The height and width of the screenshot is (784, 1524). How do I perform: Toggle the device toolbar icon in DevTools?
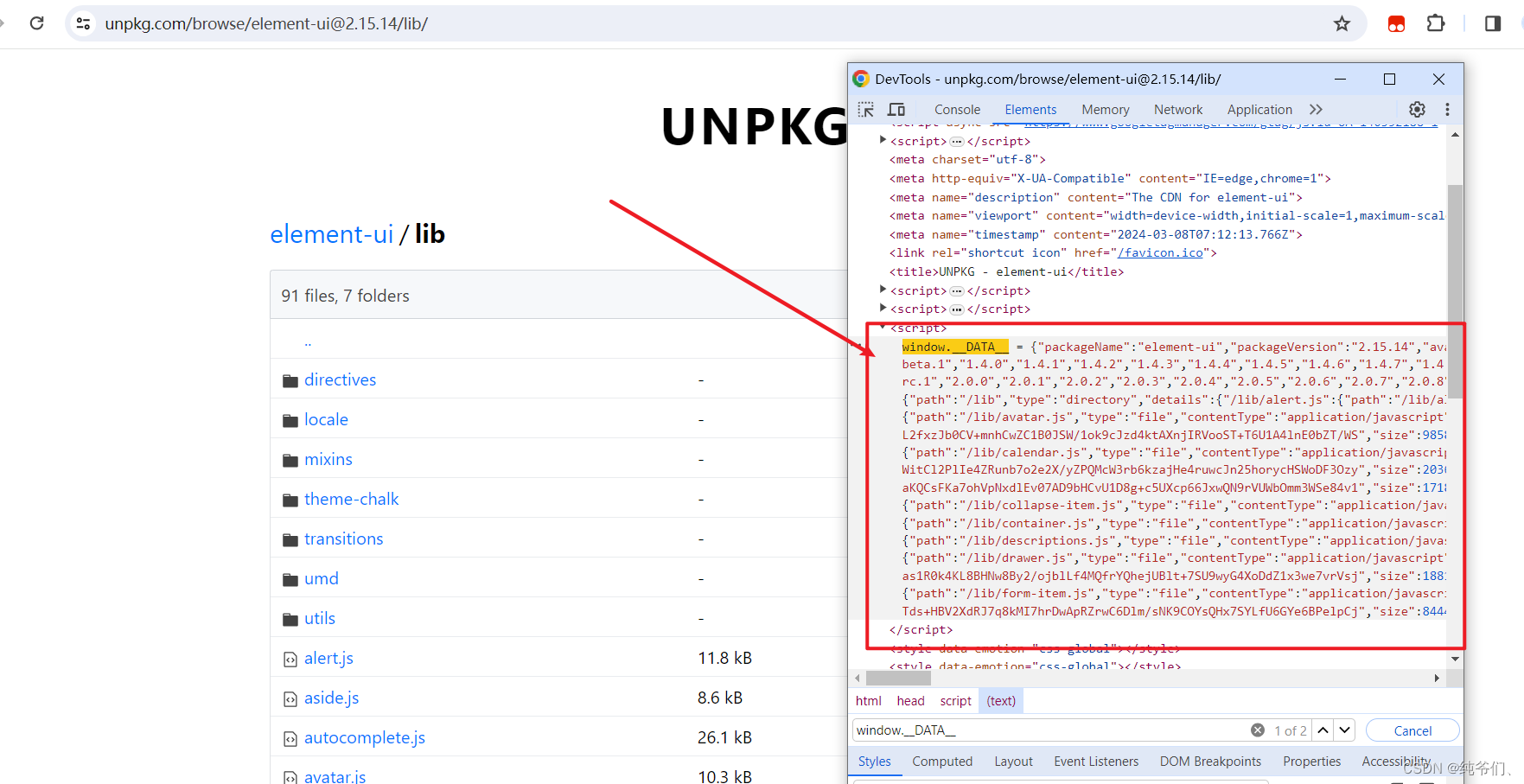click(896, 110)
